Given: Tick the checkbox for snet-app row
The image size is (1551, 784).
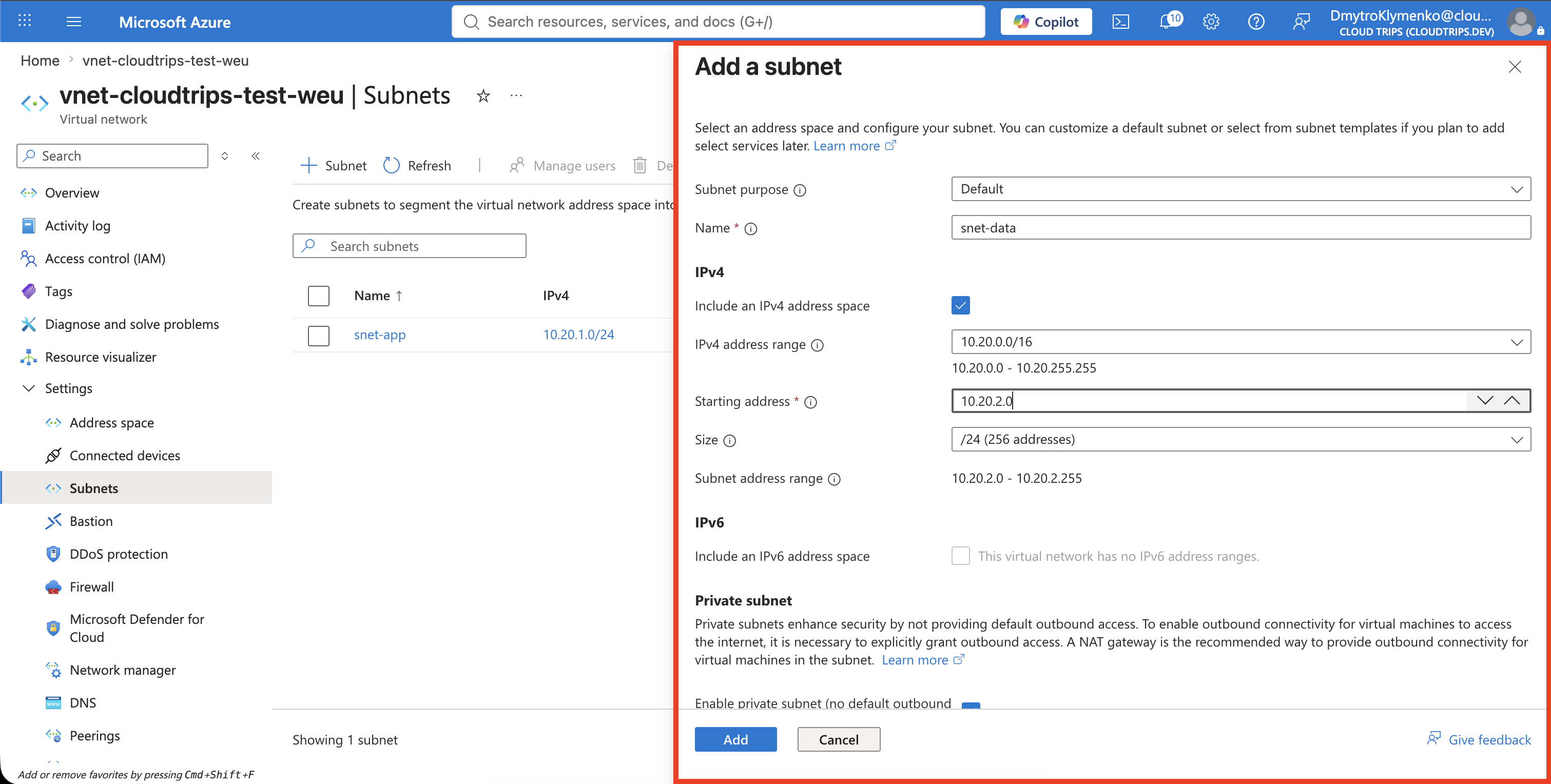Looking at the screenshot, I should click(319, 336).
